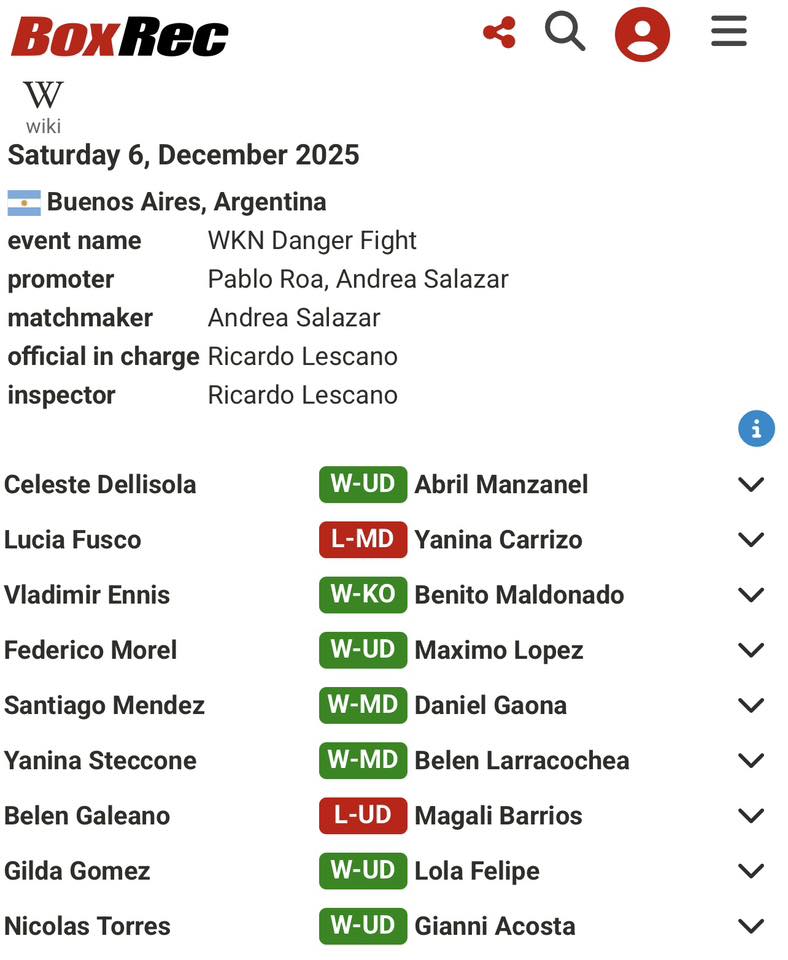The image size is (788, 960).
Task: Click the search magnifier icon
Action: pos(565,32)
